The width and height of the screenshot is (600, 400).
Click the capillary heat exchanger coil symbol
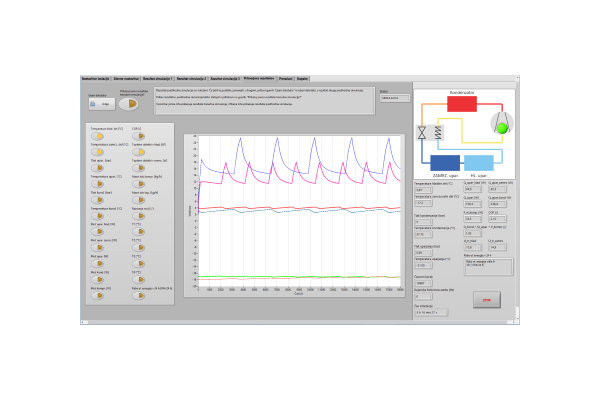(x=437, y=131)
